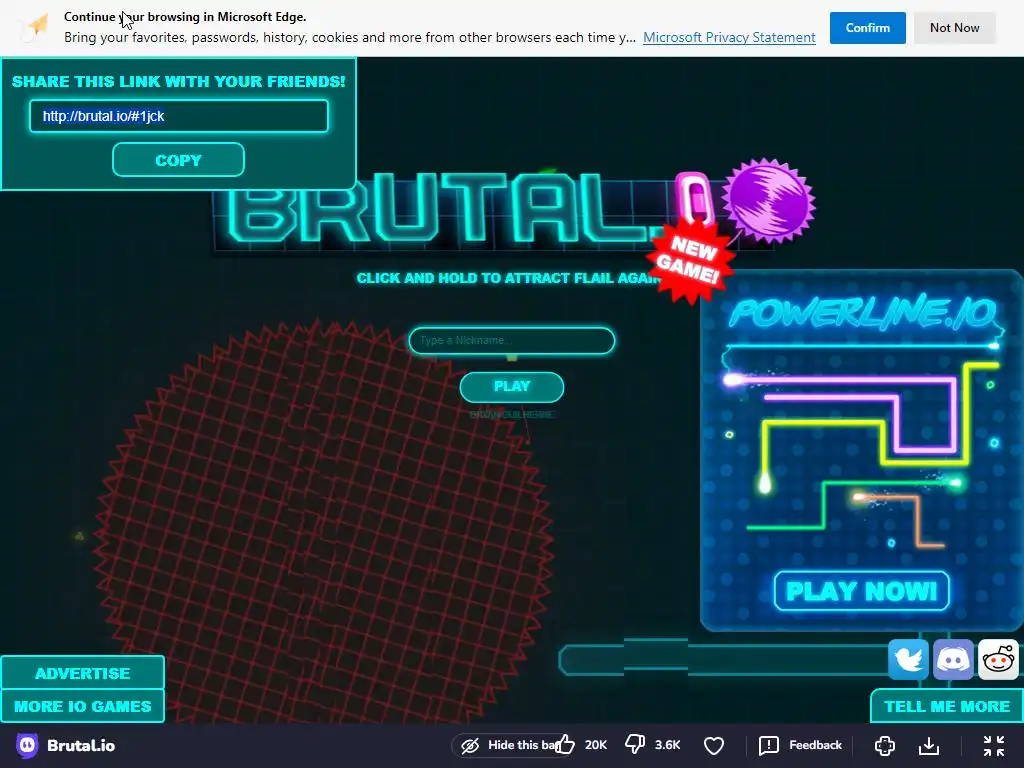Click the thumbs down dislike icon

635,744
